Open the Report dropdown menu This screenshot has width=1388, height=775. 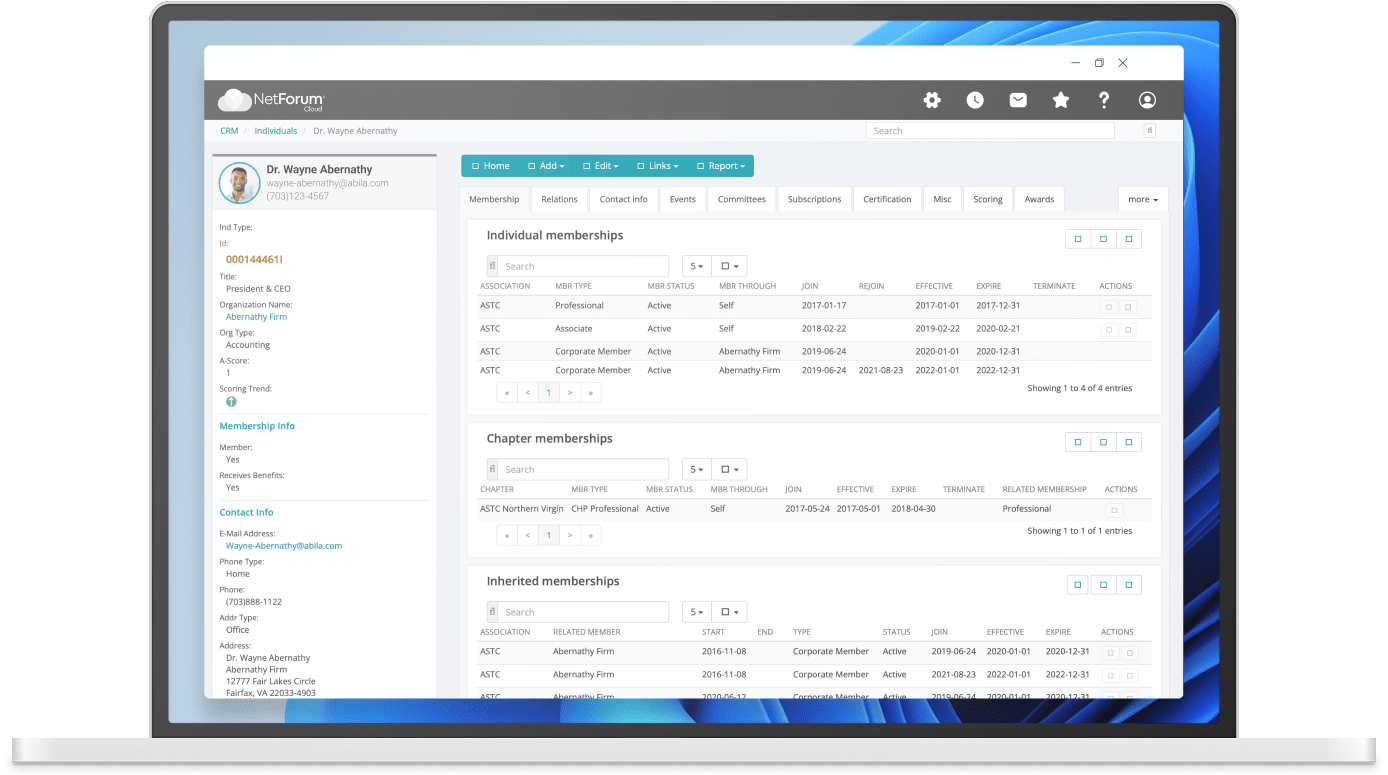click(x=721, y=166)
